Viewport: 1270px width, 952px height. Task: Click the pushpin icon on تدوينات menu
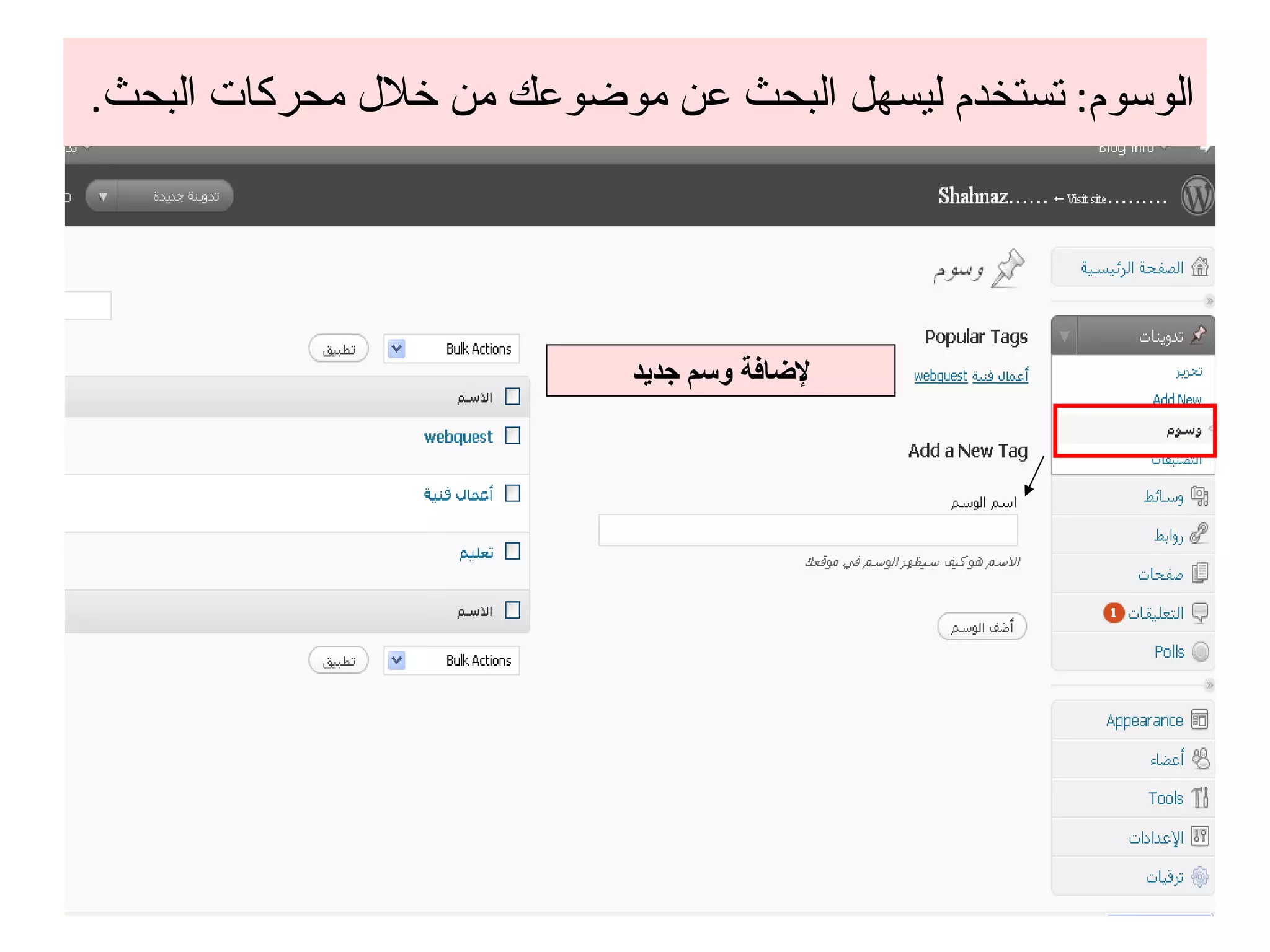pyautogui.click(x=1199, y=334)
